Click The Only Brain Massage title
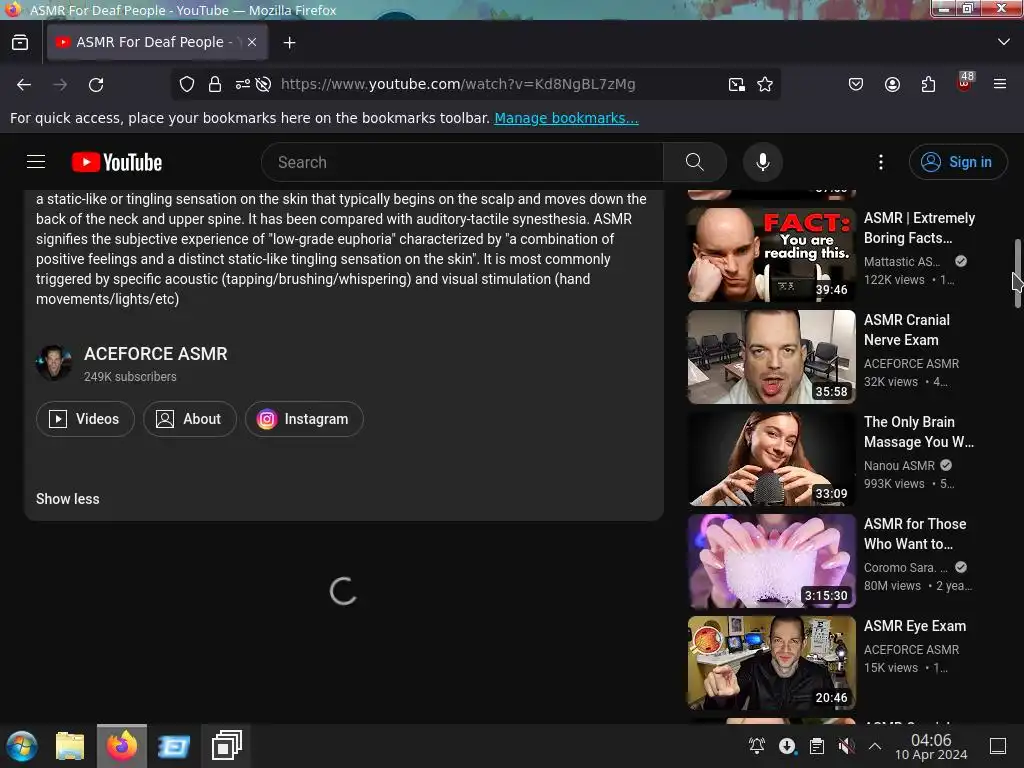The image size is (1024, 768). 919,432
